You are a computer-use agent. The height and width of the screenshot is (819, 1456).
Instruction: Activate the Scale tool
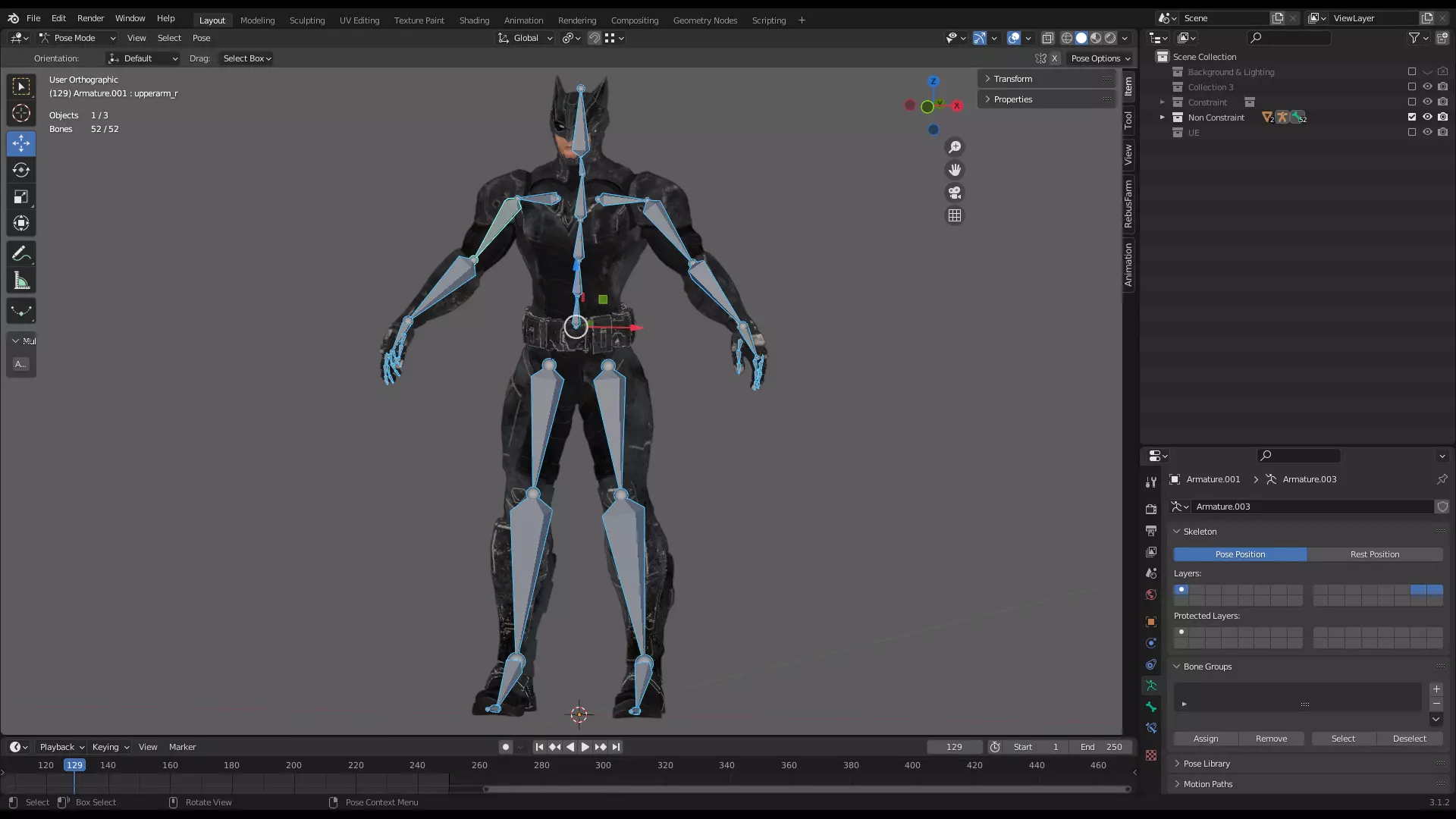[x=21, y=196]
